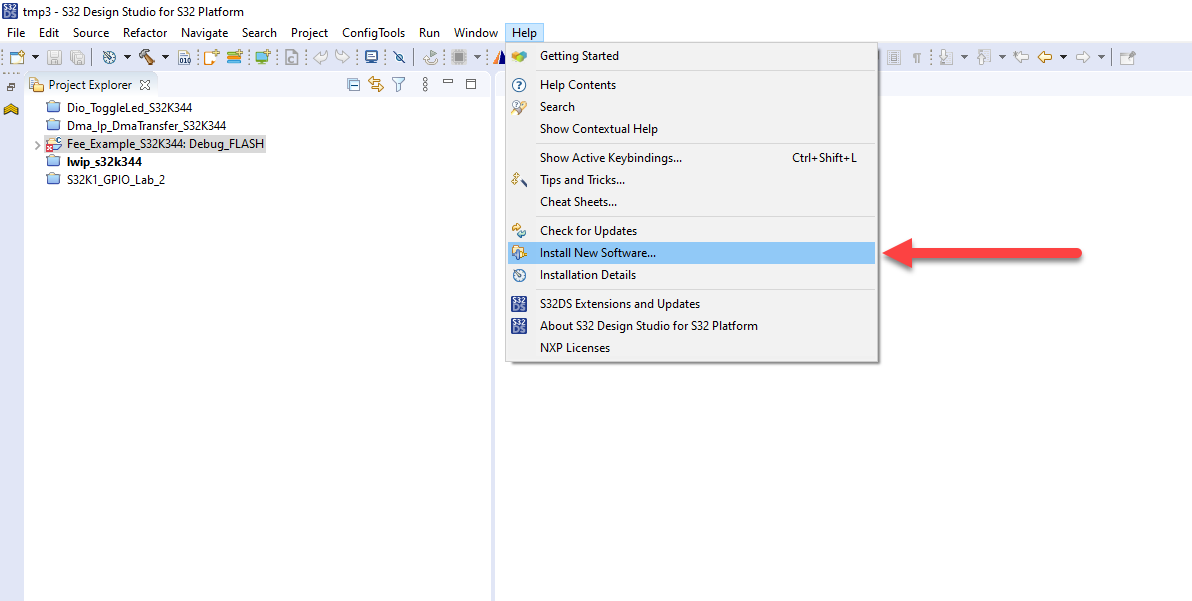Image resolution: width=1192 pixels, height=601 pixels.
Task: Click Check for Updates in the Help menu
Action: [586, 230]
